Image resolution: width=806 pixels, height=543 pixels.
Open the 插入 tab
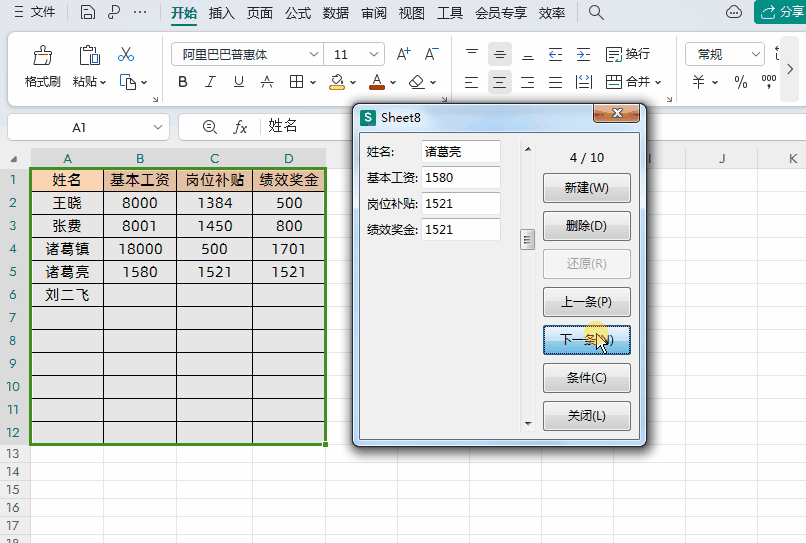coord(222,13)
